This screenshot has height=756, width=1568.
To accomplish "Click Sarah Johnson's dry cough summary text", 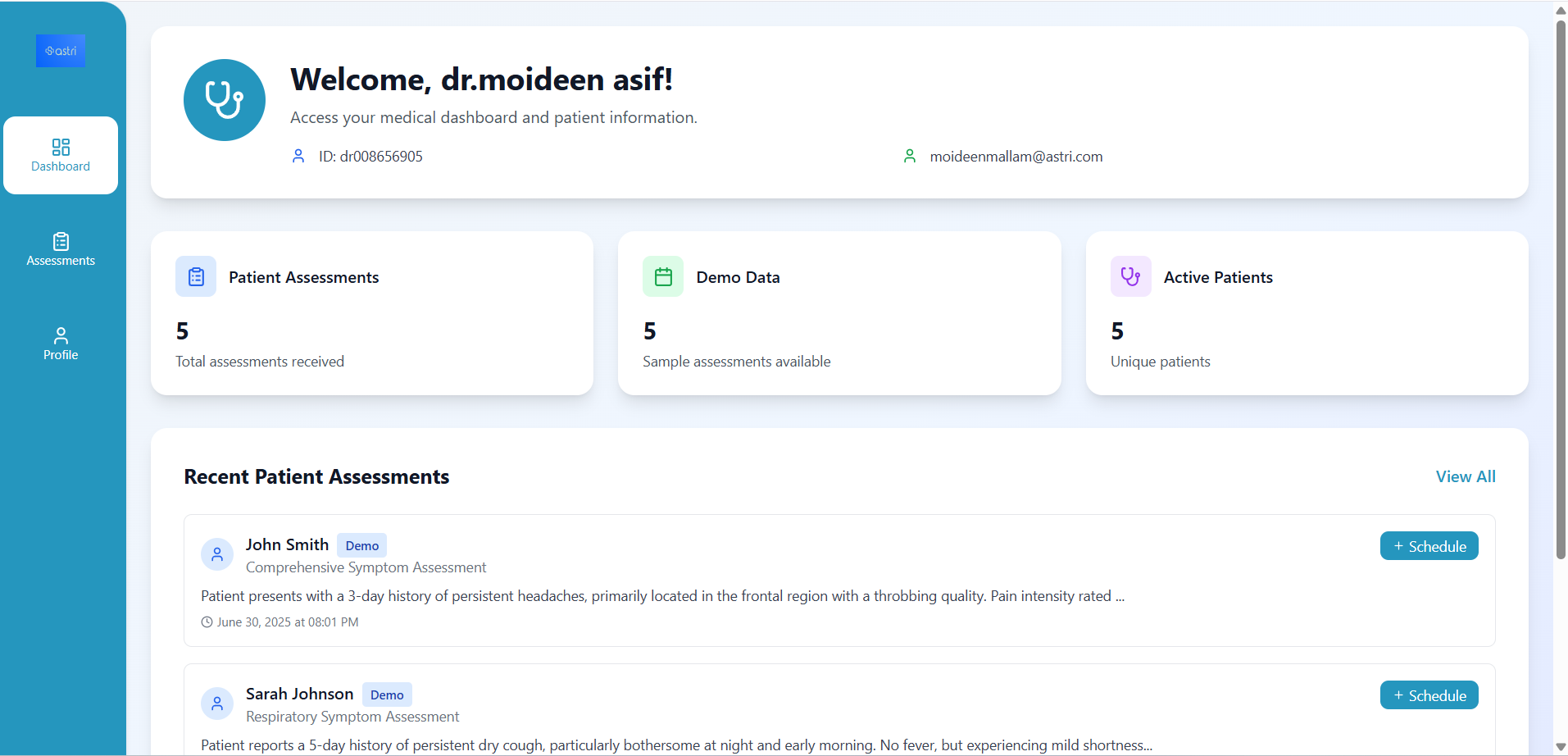I will tap(676, 745).
